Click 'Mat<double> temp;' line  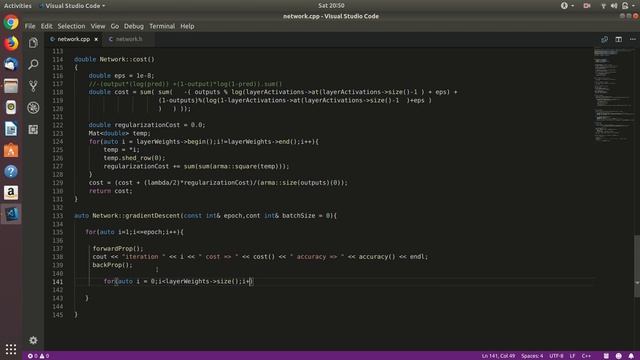120,133
